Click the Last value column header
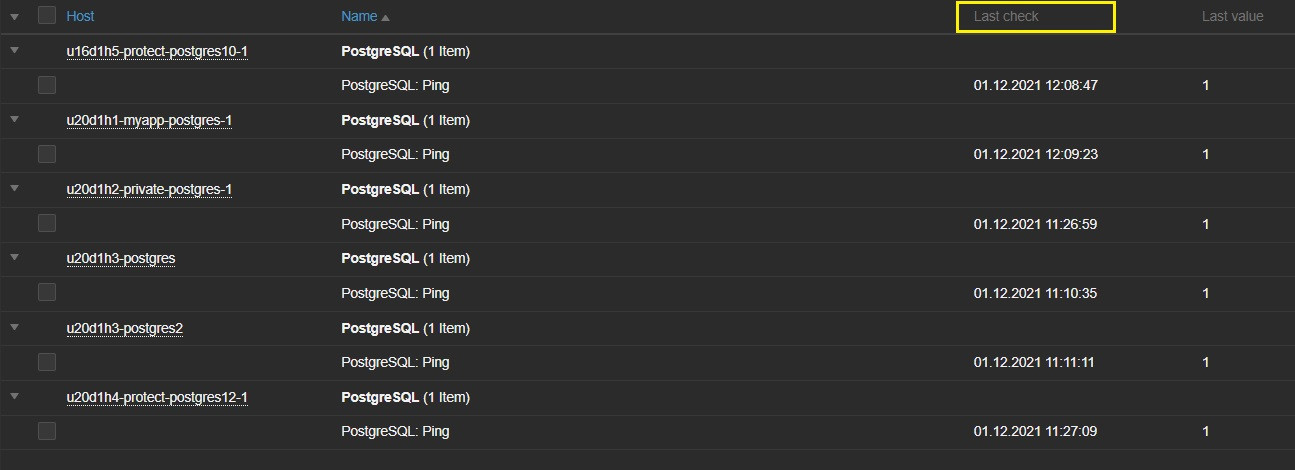The width and height of the screenshot is (1295, 470). (x=1232, y=16)
